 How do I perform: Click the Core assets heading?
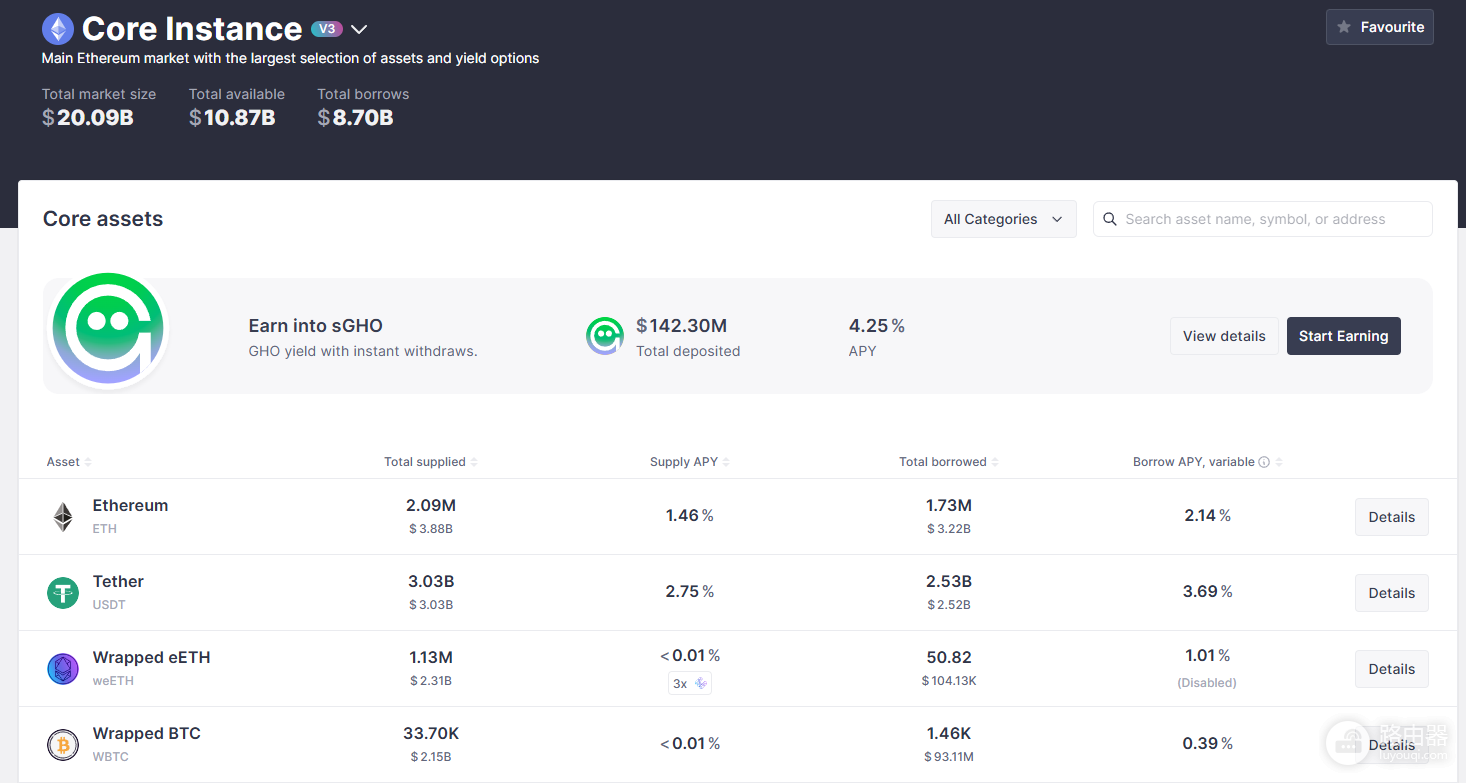pyautogui.click(x=103, y=219)
